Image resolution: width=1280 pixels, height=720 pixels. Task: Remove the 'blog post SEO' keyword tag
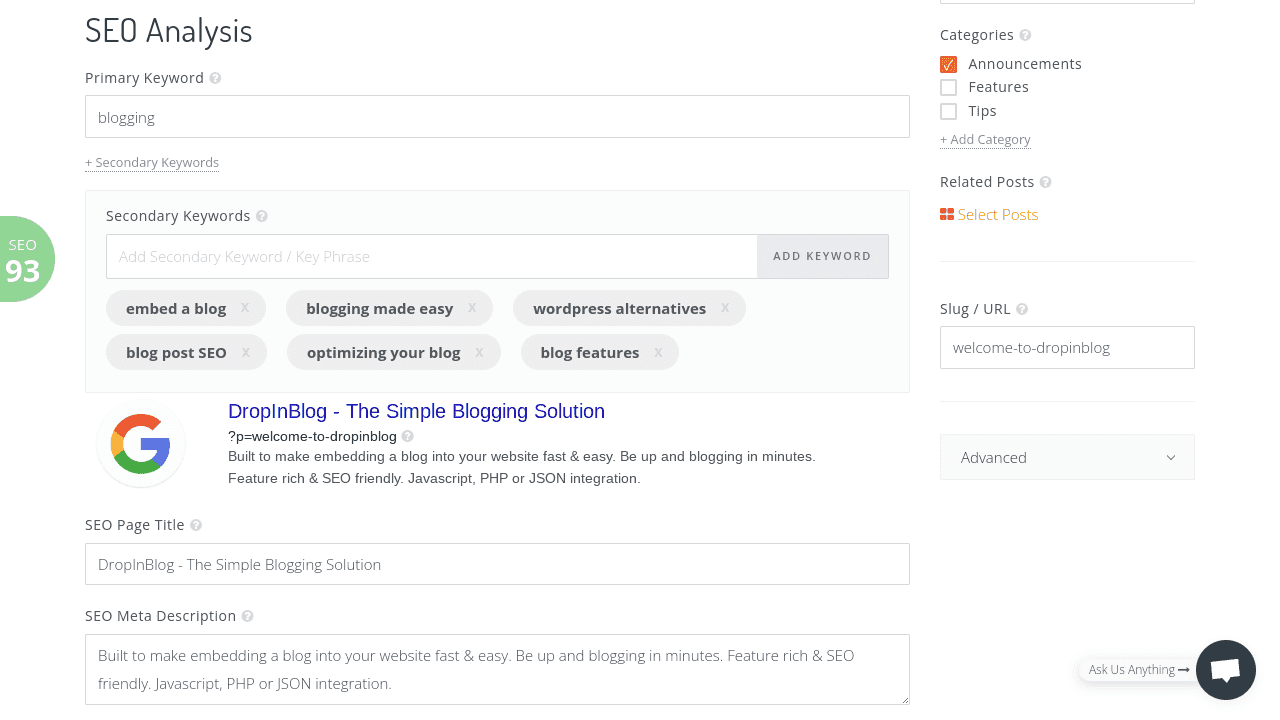(245, 352)
